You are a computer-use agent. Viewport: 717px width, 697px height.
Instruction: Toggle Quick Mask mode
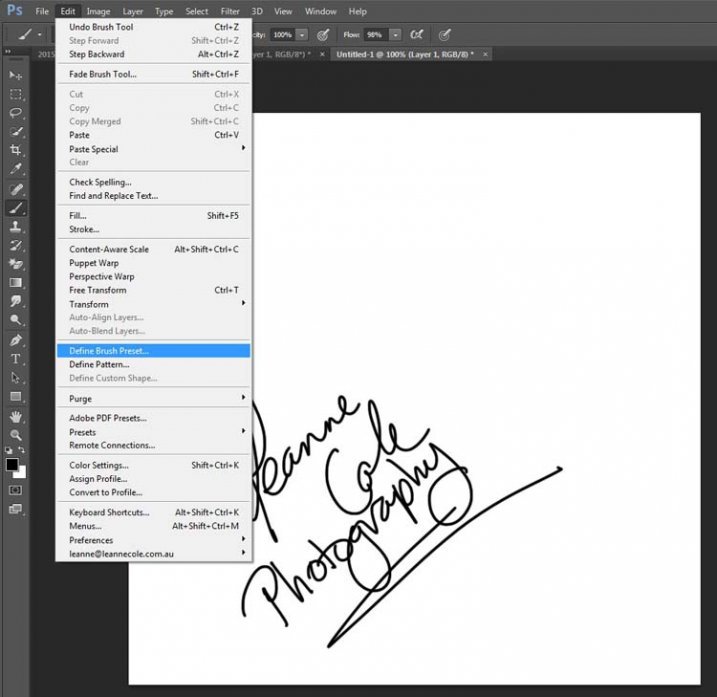tap(16, 490)
